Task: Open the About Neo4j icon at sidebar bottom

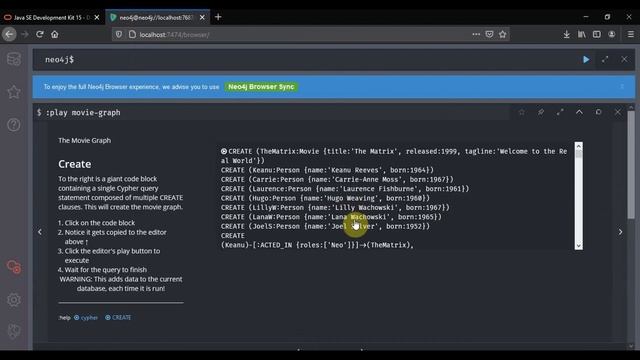Action: [14, 331]
